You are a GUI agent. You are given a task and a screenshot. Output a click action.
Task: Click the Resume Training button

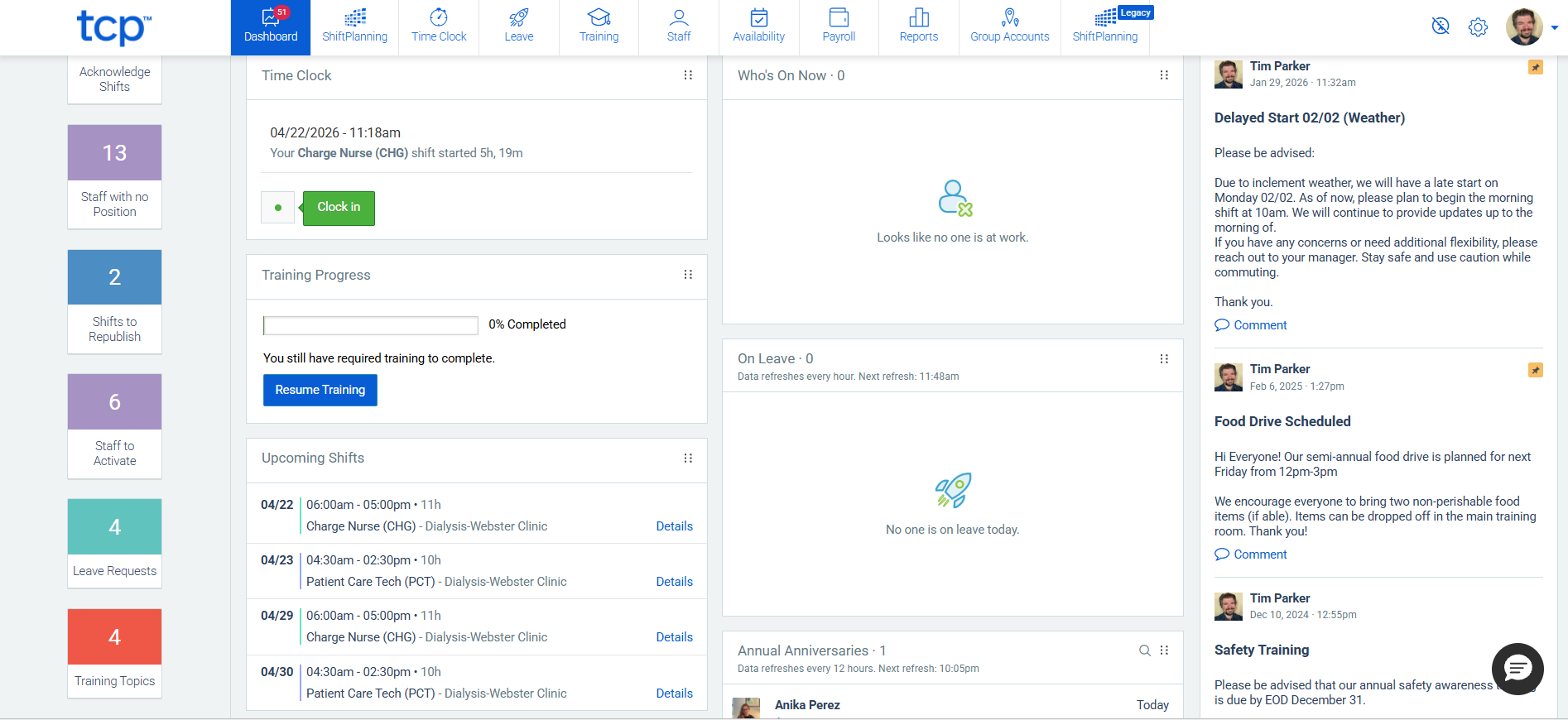[320, 390]
